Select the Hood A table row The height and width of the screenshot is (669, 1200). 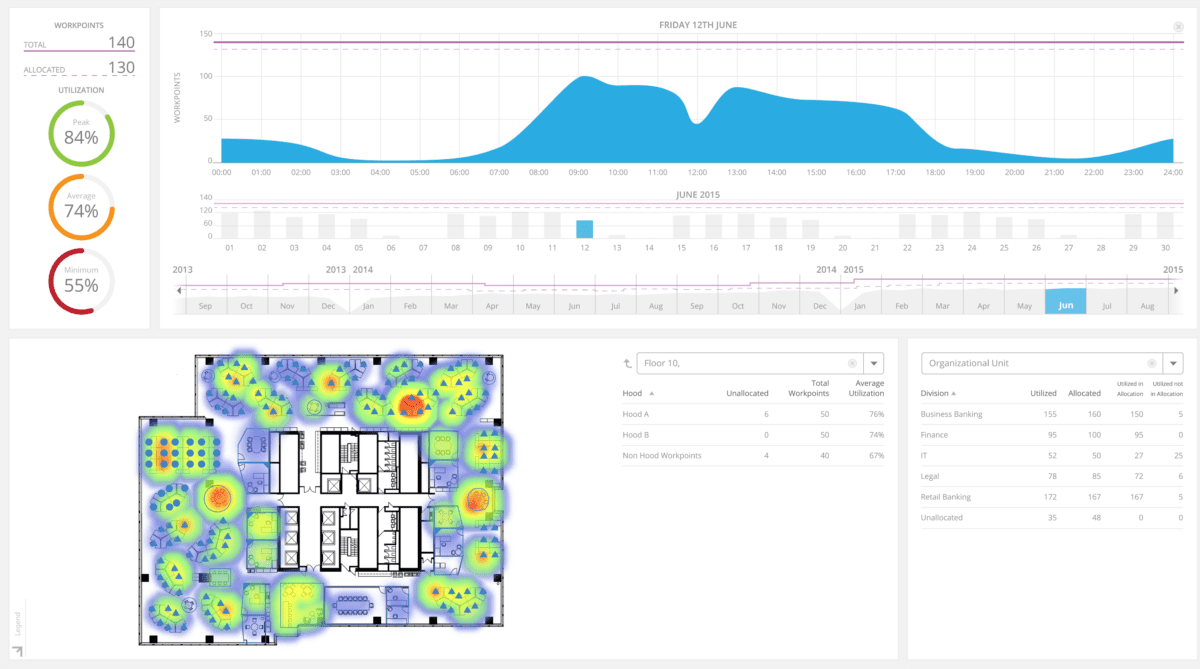(739, 414)
